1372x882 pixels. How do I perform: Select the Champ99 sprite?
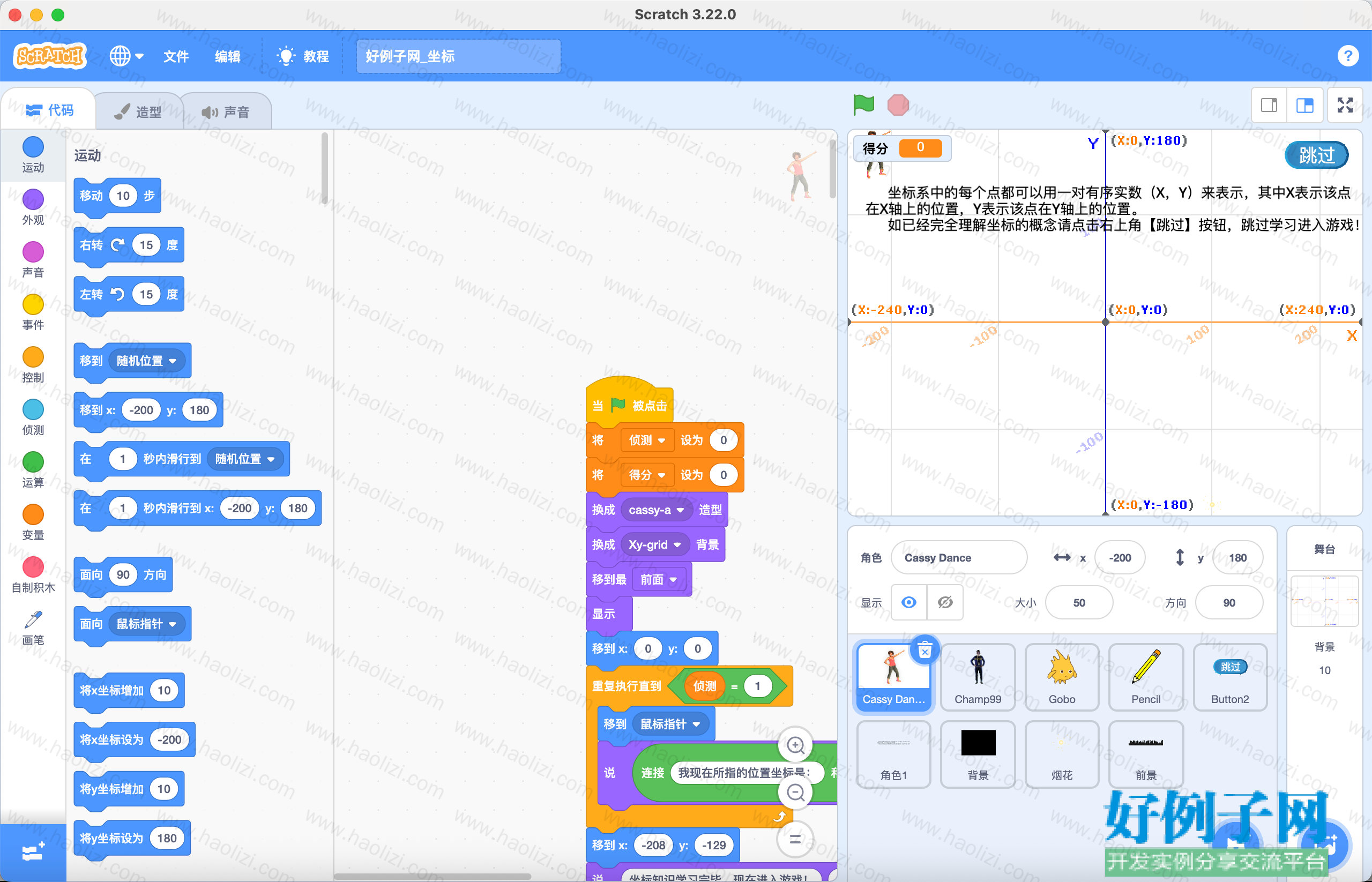pyautogui.click(x=978, y=677)
